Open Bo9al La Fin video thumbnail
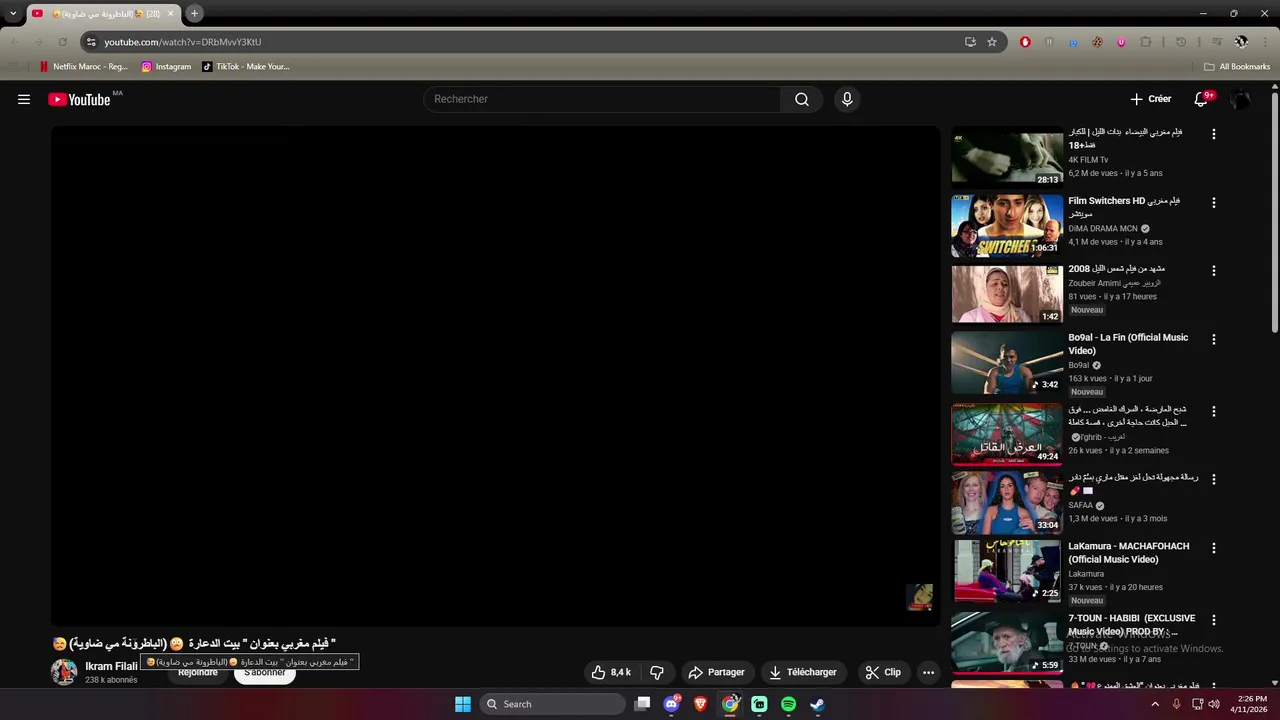The height and width of the screenshot is (720, 1280). pyautogui.click(x=1007, y=362)
